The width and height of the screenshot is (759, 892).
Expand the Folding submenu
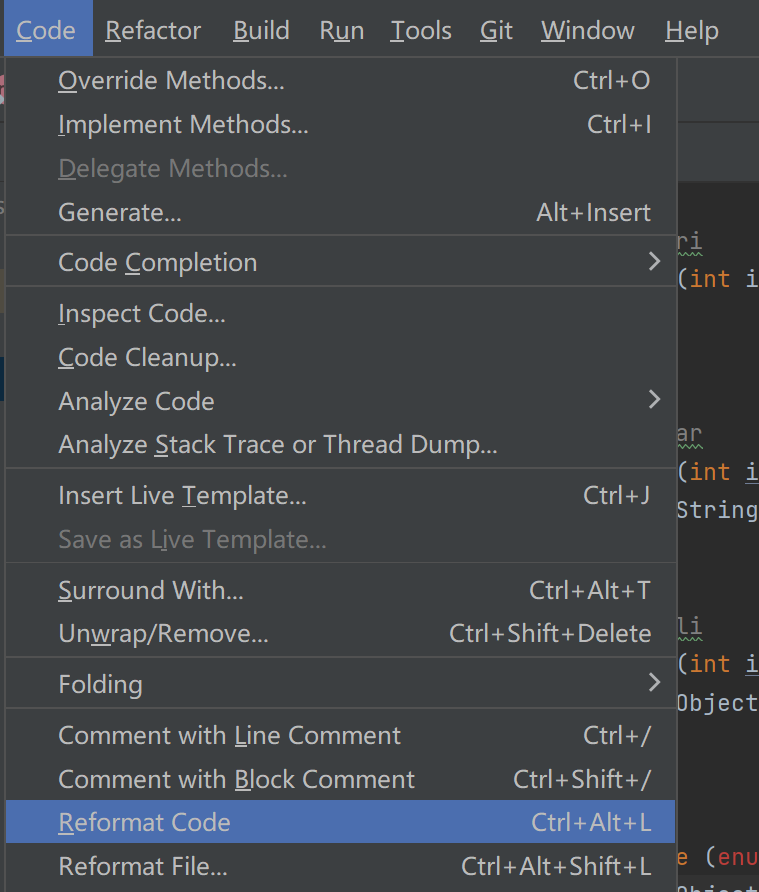[x=101, y=684]
